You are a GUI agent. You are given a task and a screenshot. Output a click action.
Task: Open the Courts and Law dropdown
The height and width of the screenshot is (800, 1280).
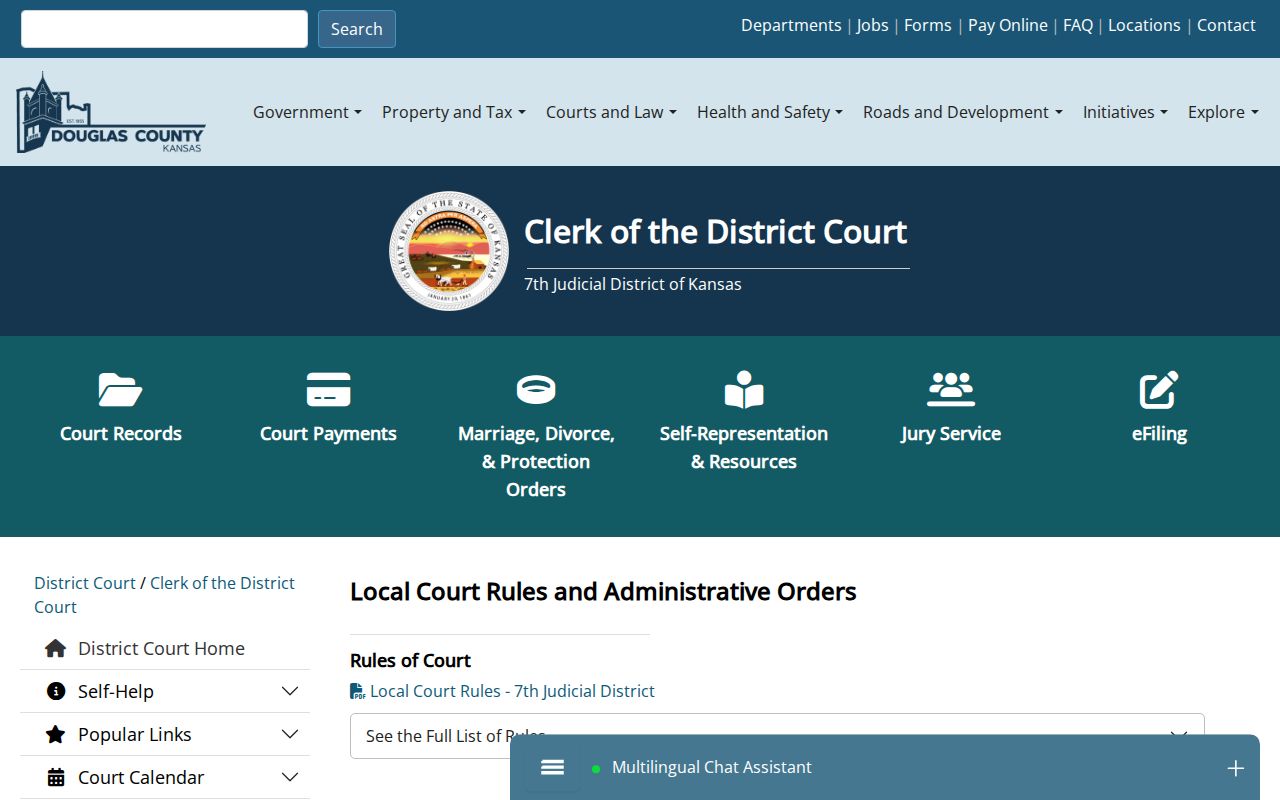click(x=611, y=112)
